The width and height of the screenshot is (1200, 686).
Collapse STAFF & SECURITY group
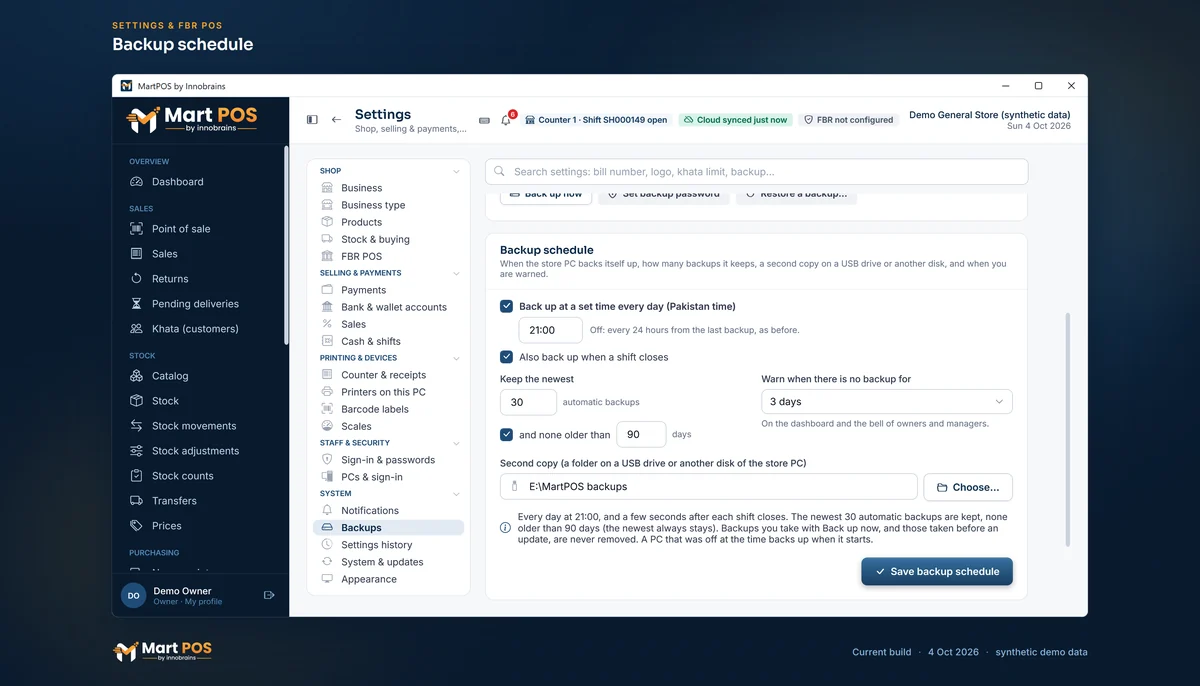(x=456, y=443)
